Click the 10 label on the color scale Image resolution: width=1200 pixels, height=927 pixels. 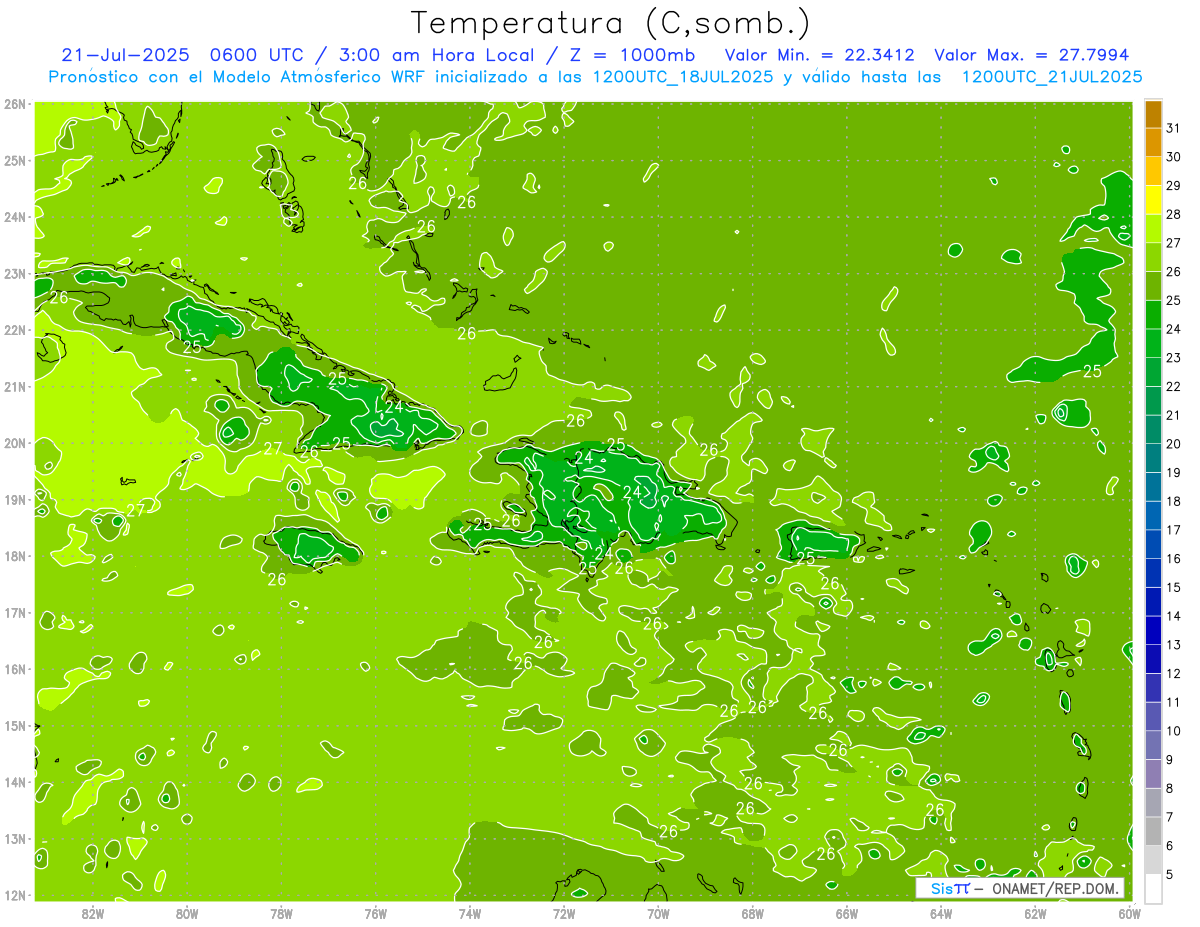tap(1173, 731)
